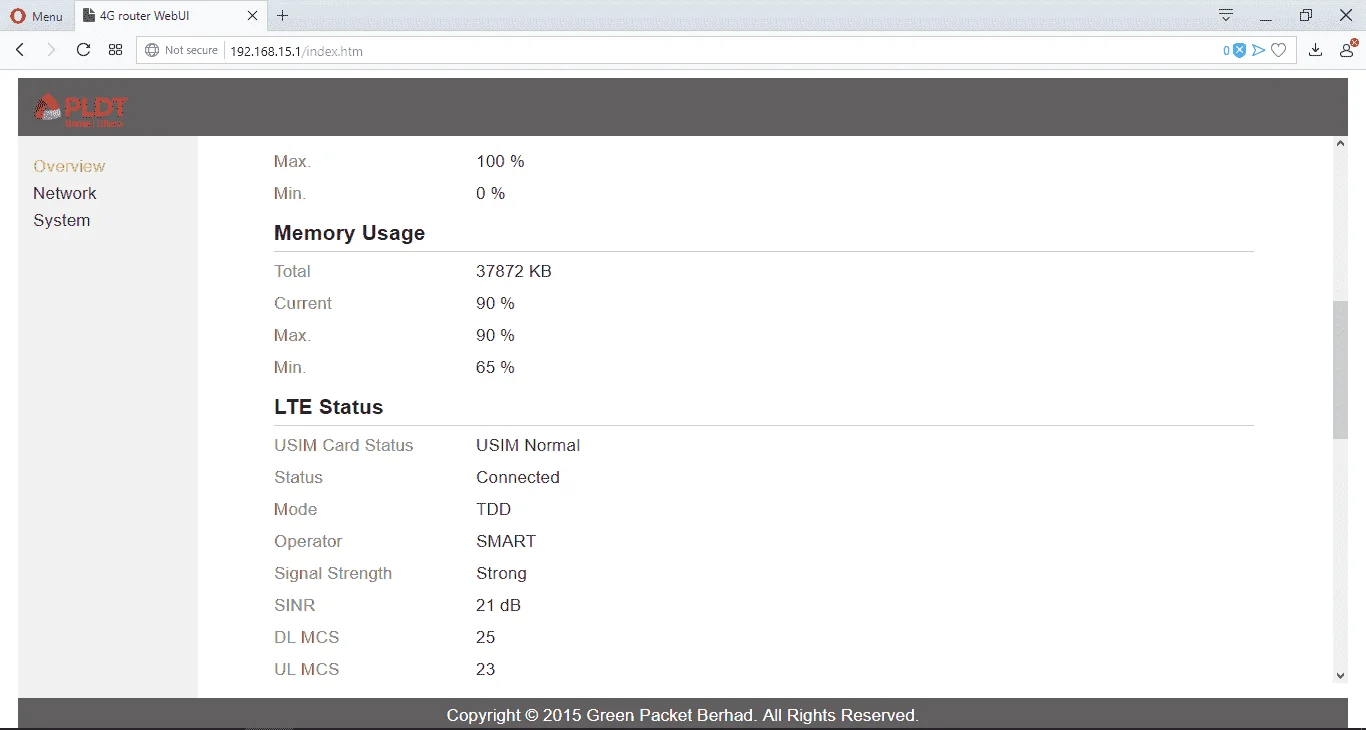Click the DL MCS label
The height and width of the screenshot is (730, 1366).
click(307, 637)
